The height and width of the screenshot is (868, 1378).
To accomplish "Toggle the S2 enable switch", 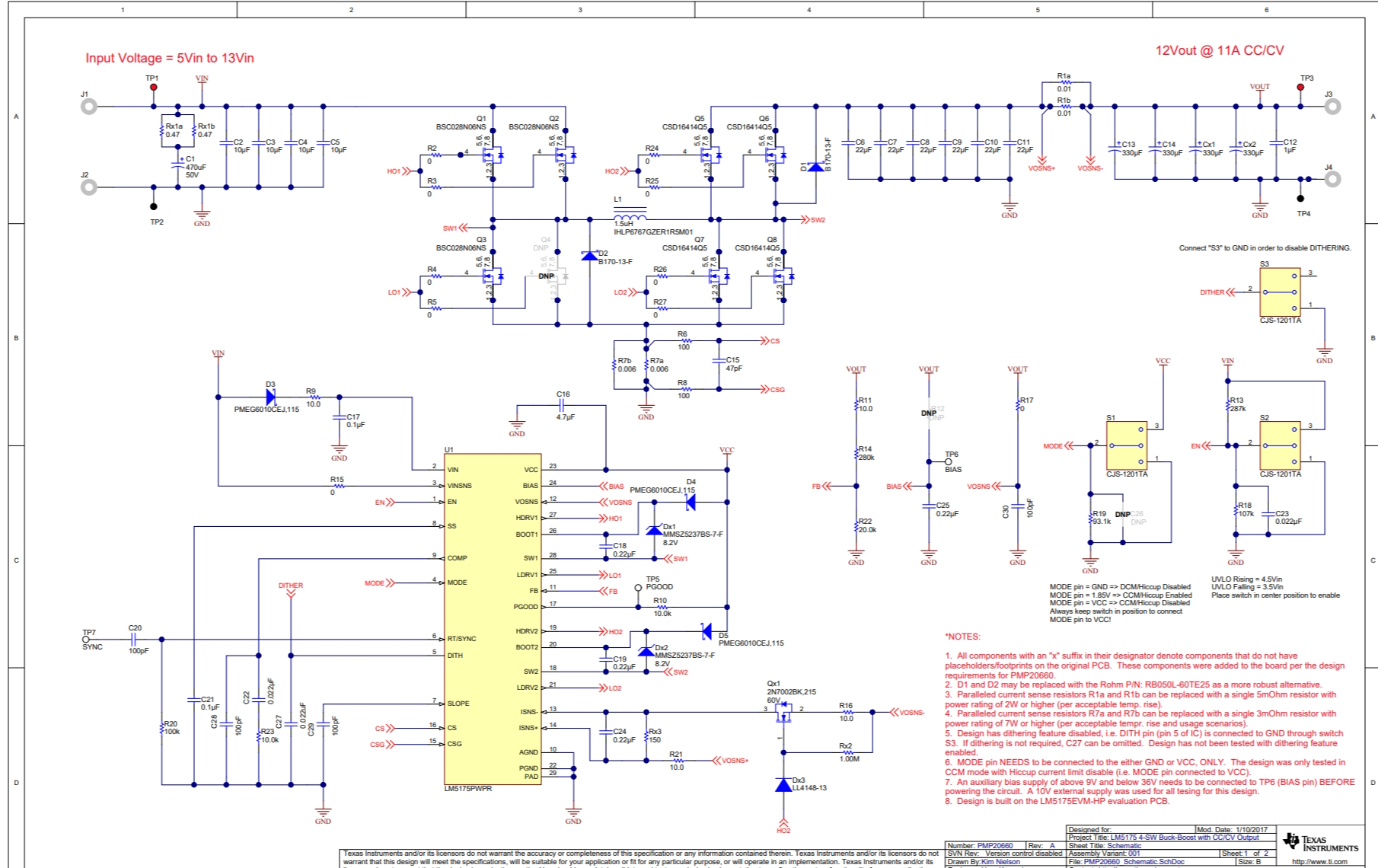I will pos(1280,445).
